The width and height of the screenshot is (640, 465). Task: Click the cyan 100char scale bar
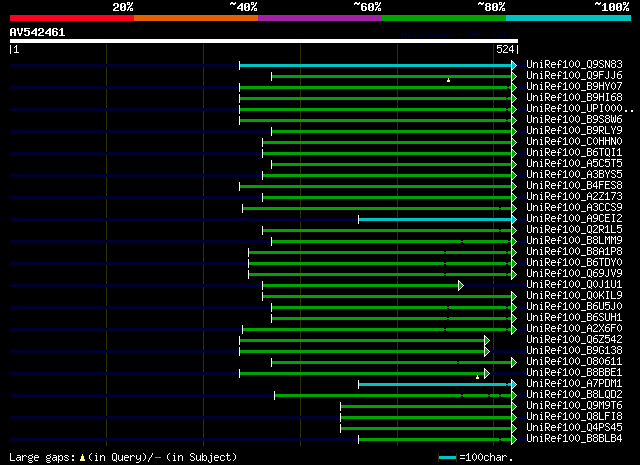tap(447, 458)
